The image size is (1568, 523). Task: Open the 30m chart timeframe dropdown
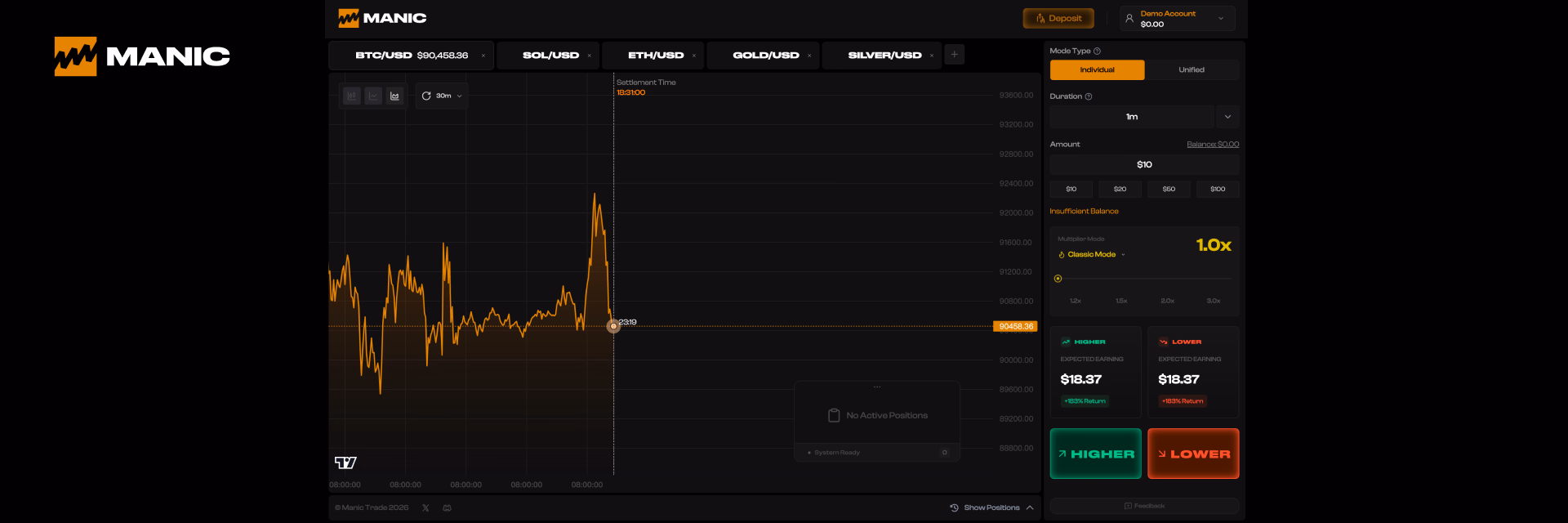click(x=442, y=96)
